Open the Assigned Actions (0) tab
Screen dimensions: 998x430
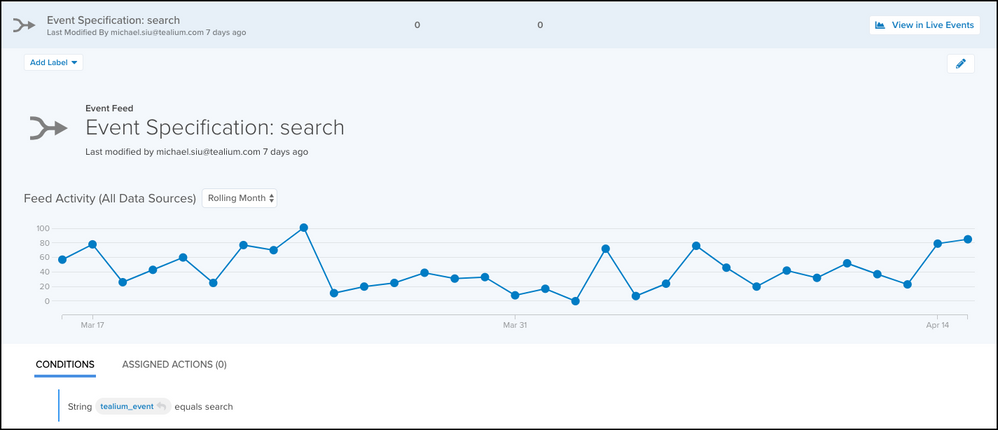tap(174, 365)
